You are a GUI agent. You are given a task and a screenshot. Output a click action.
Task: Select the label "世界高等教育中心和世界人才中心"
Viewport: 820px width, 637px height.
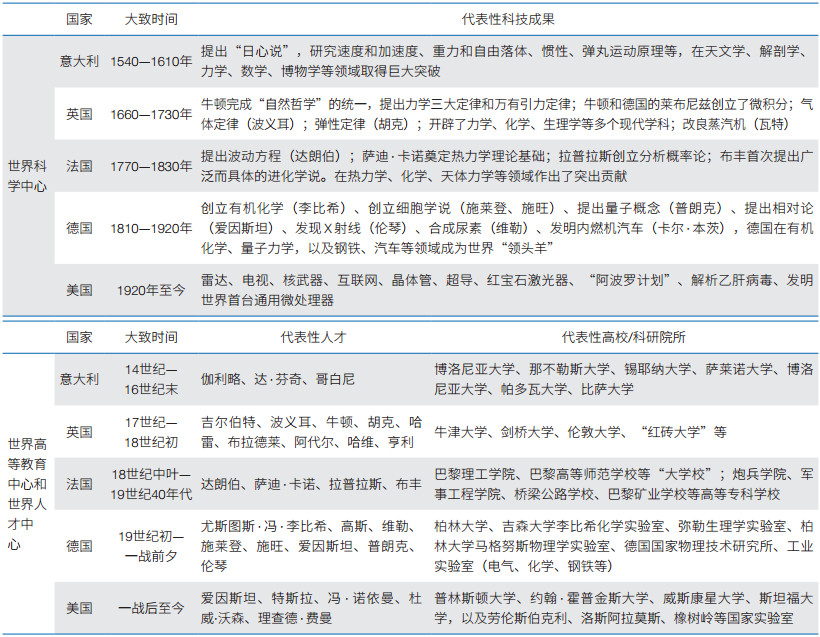point(27,494)
